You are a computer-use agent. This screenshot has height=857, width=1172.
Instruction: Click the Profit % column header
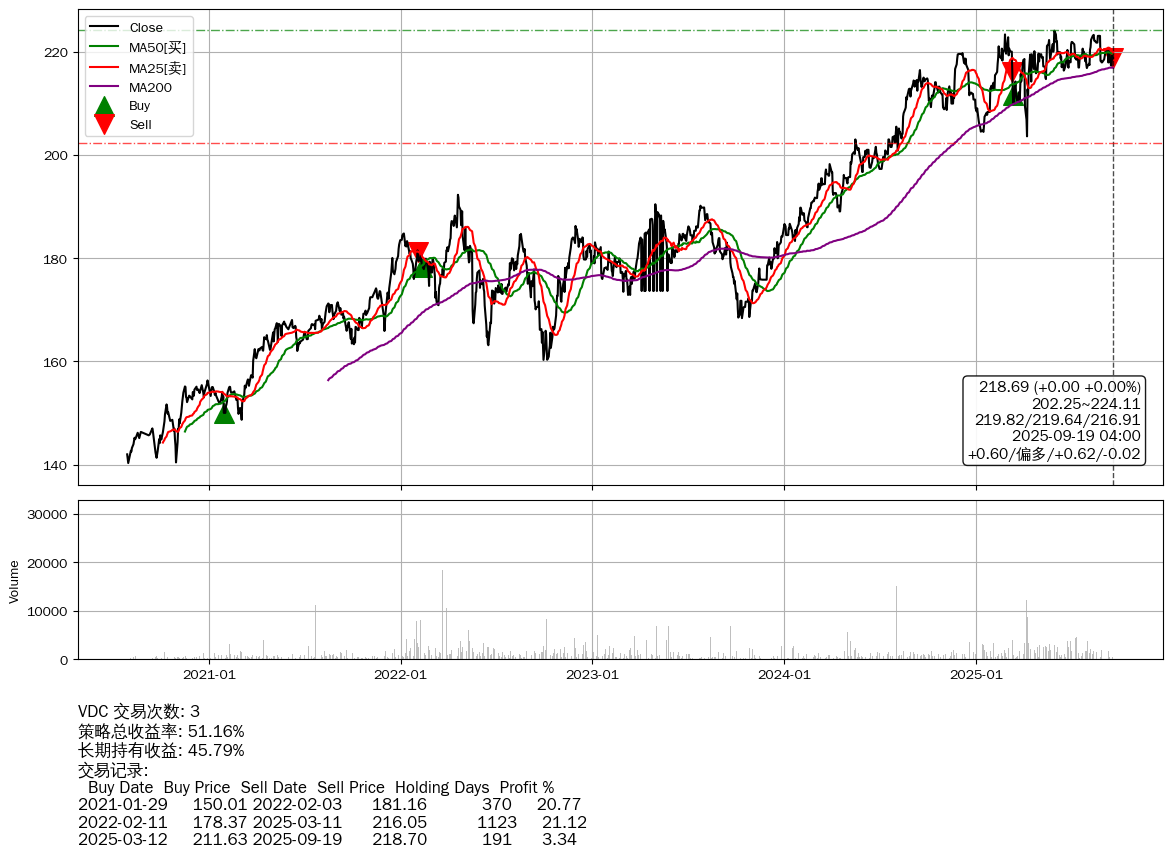[x=526, y=787]
